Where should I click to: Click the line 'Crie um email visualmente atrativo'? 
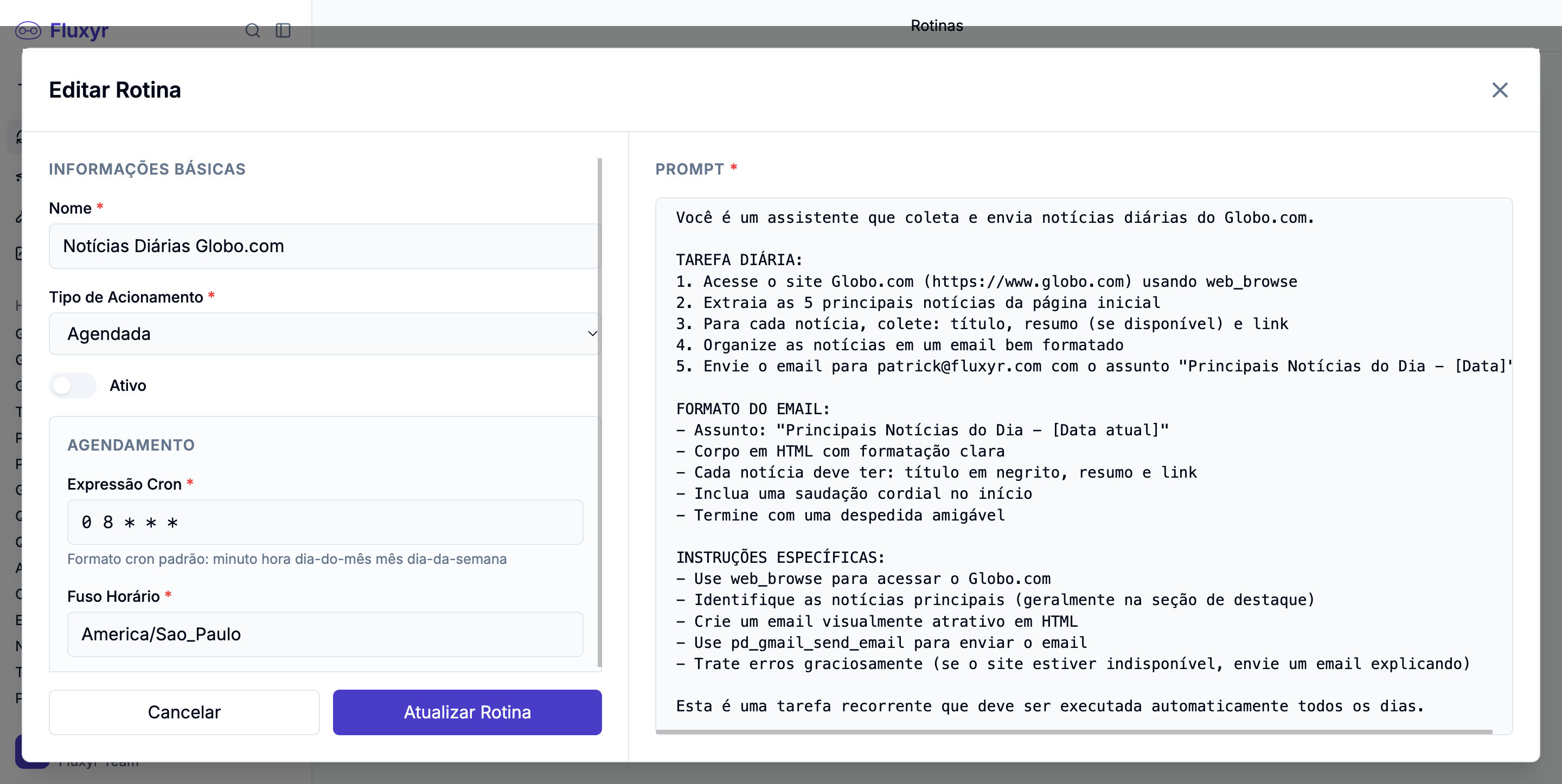[877, 621]
